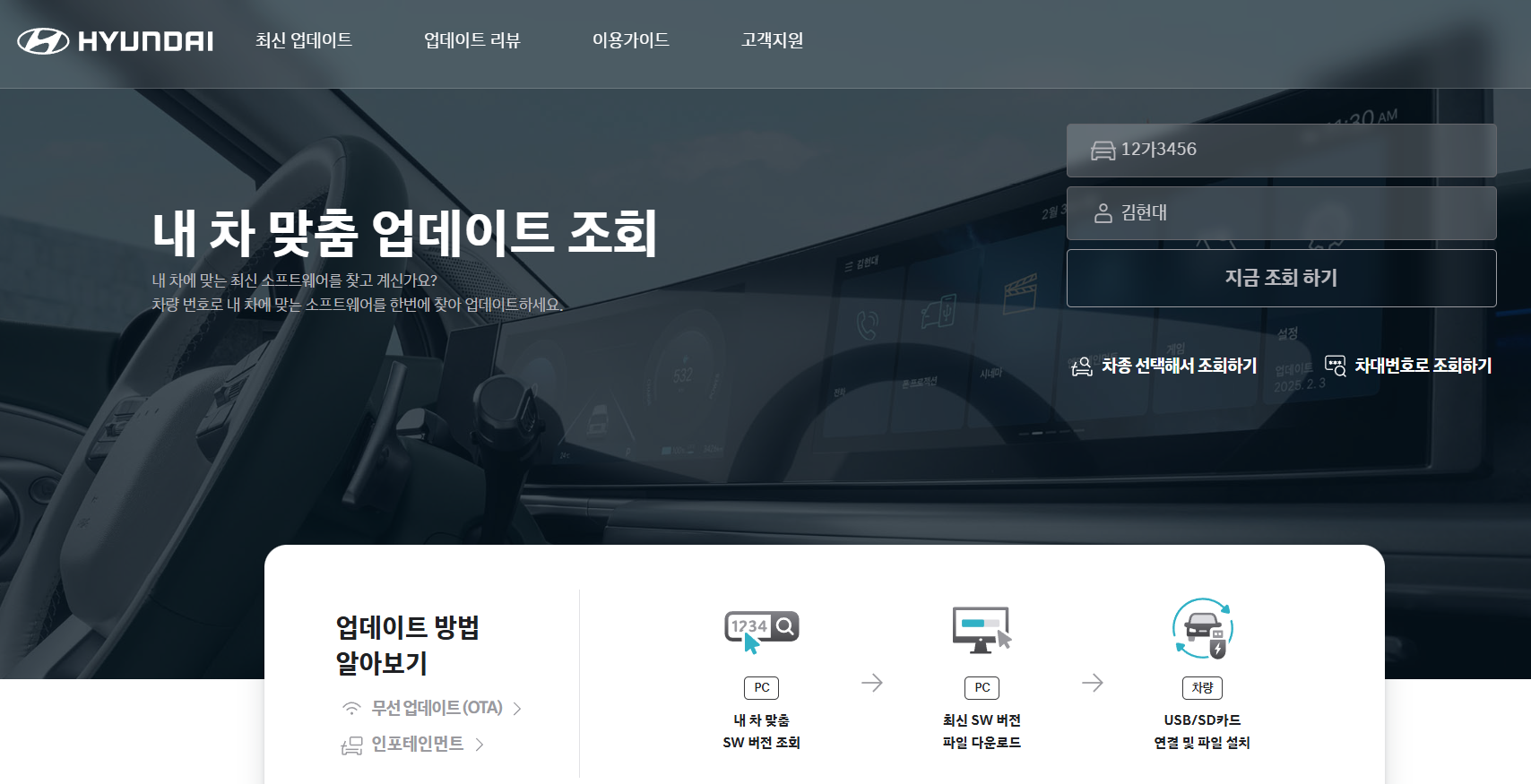Click the PC badge above 내 차 맞춤
Image resolution: width=1531 pixels, height=784 pixels.
pos(762,687)
